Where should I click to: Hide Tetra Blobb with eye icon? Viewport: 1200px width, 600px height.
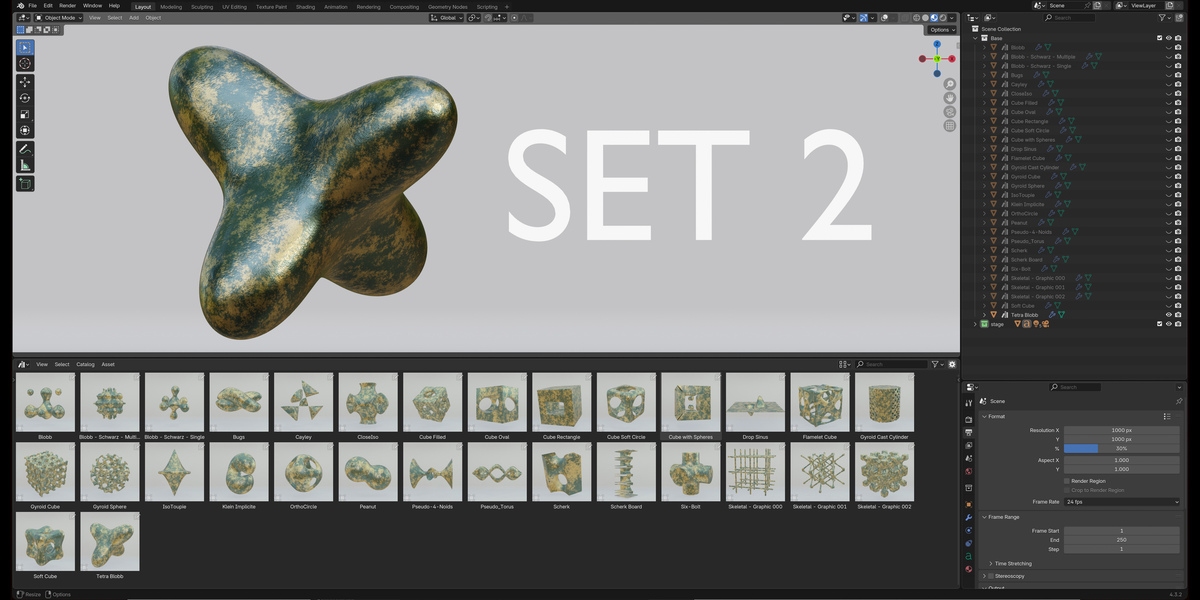(x=1168, y=315)
